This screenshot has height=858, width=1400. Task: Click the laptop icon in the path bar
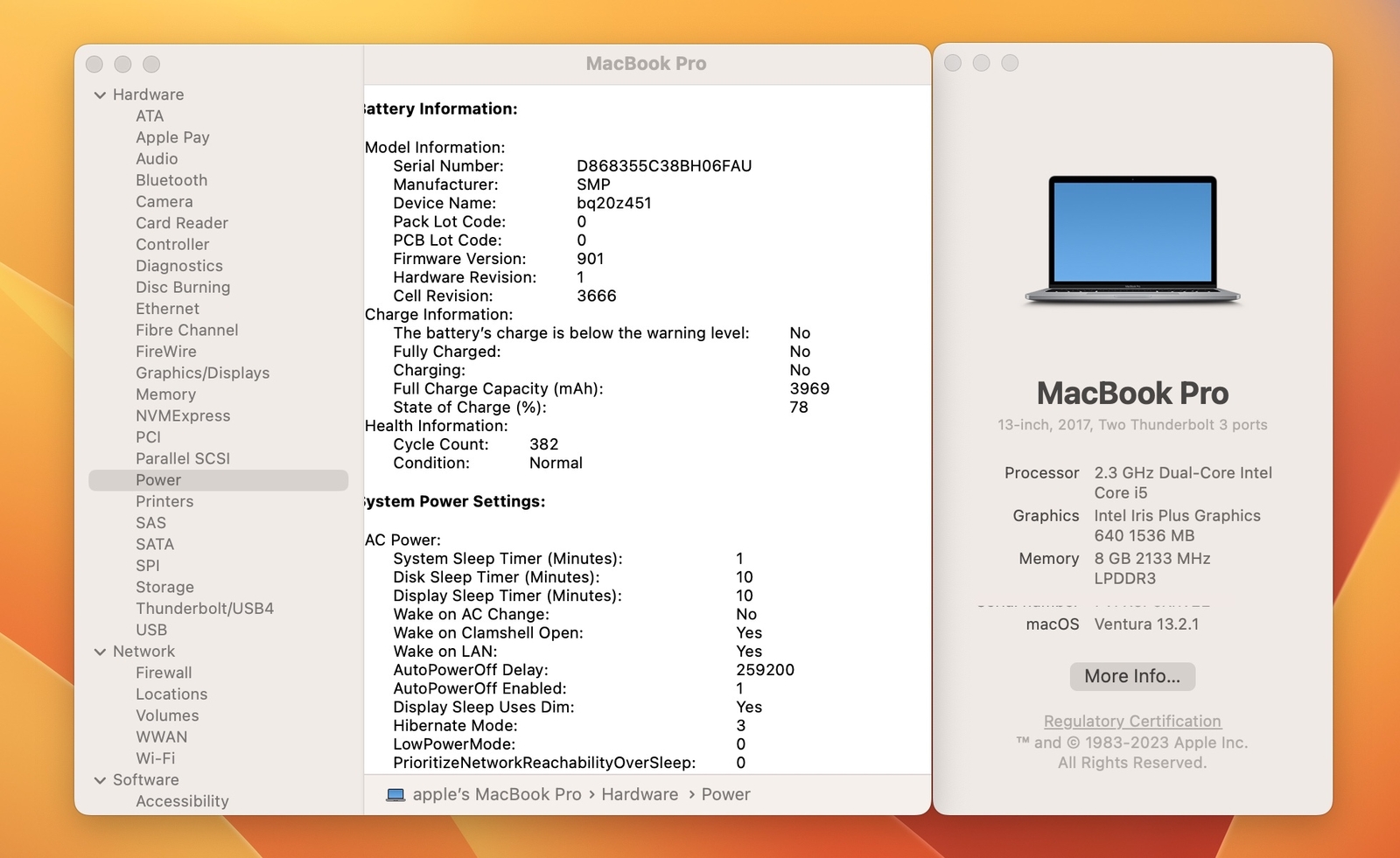[395, 795]
